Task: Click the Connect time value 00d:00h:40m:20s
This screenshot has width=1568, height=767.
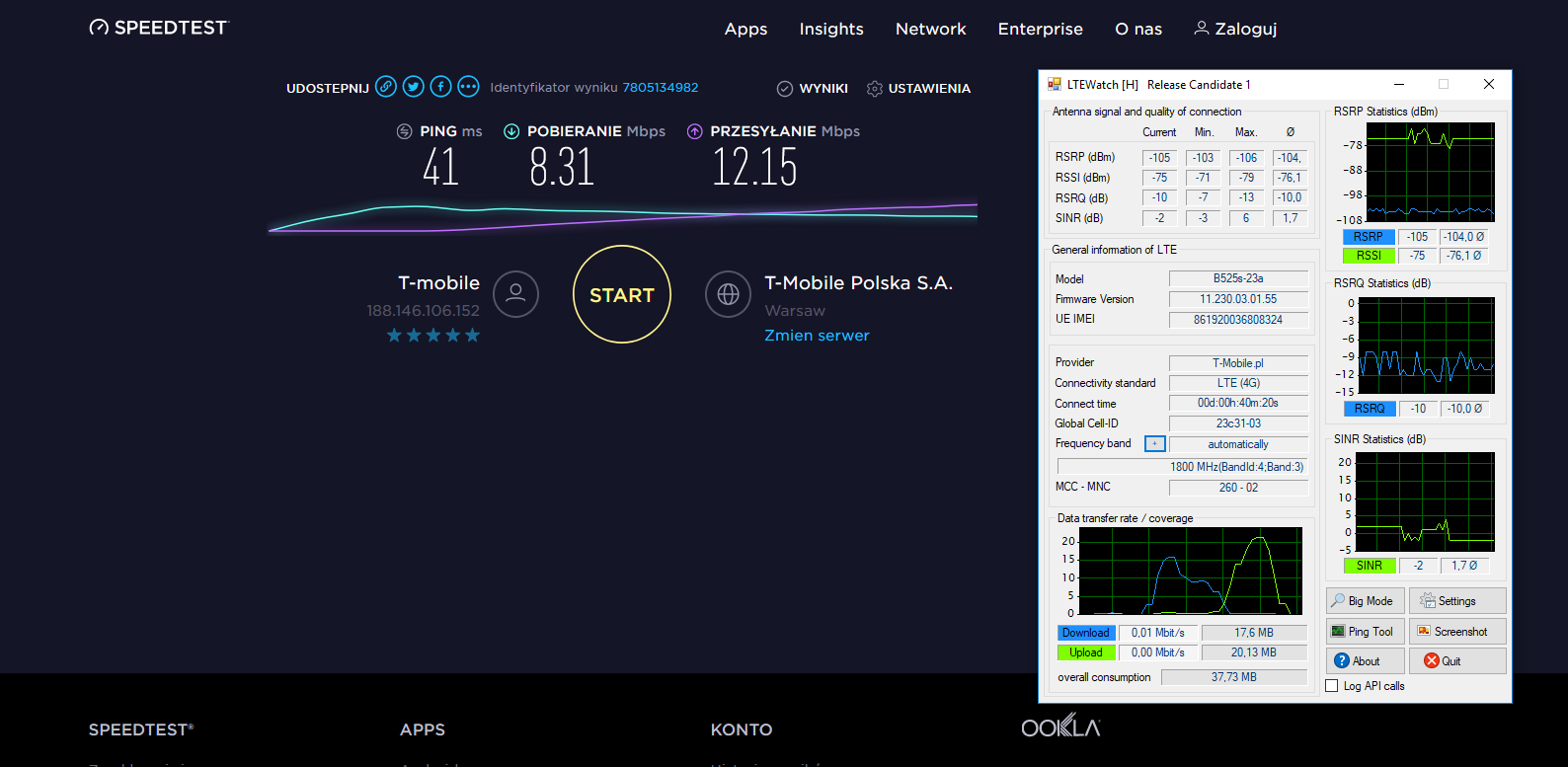Action: [x=1238, y=403]
